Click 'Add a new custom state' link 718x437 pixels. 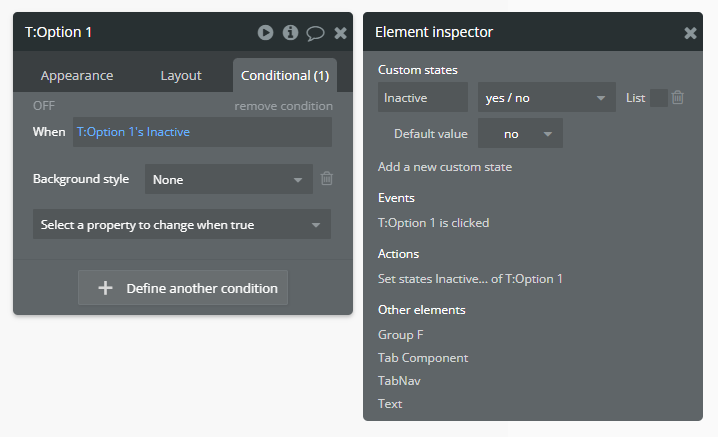click(x=445, y=167)
